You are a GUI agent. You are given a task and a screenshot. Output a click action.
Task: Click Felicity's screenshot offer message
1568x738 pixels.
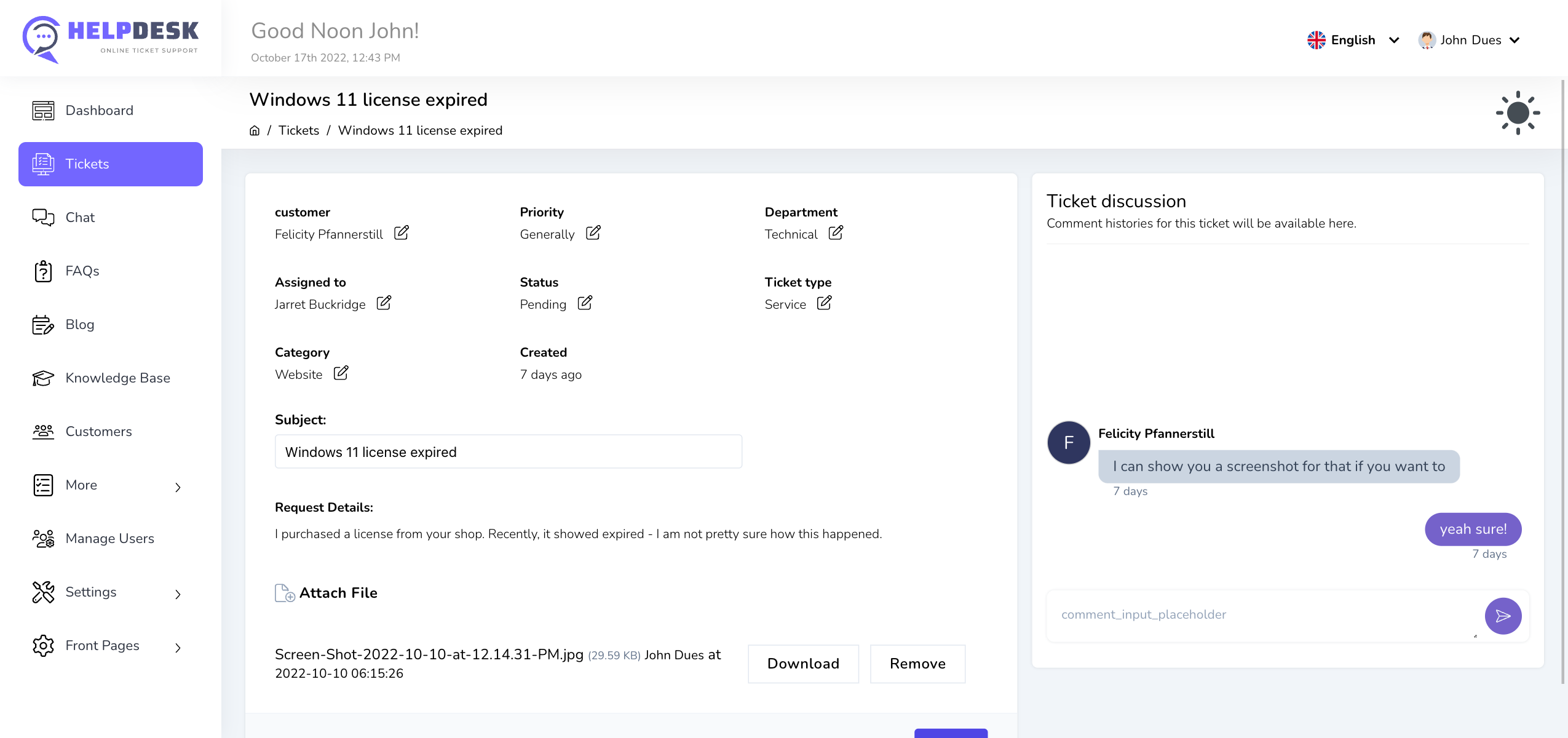point(1279,467)
